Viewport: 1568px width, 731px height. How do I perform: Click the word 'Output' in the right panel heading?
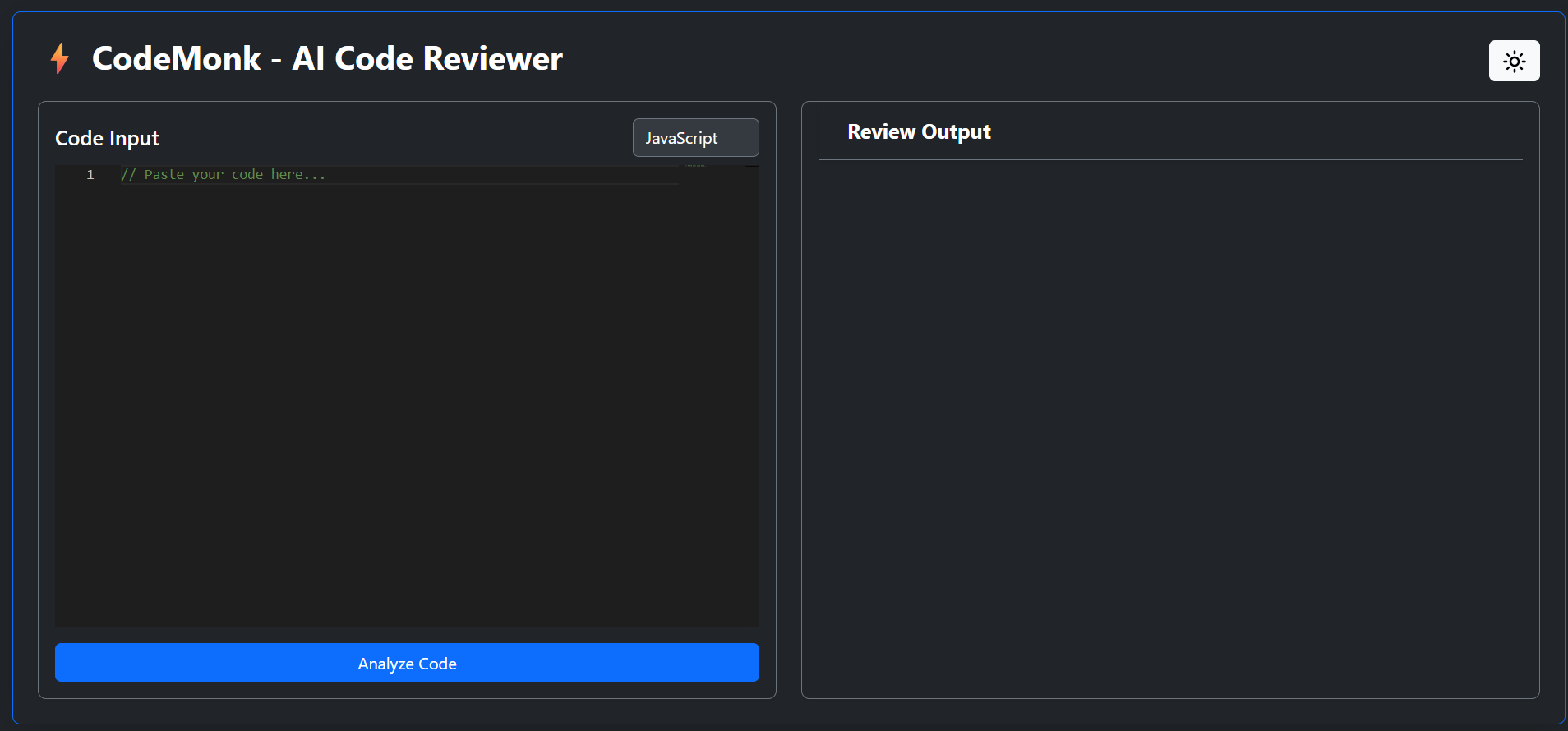[956, 132]
